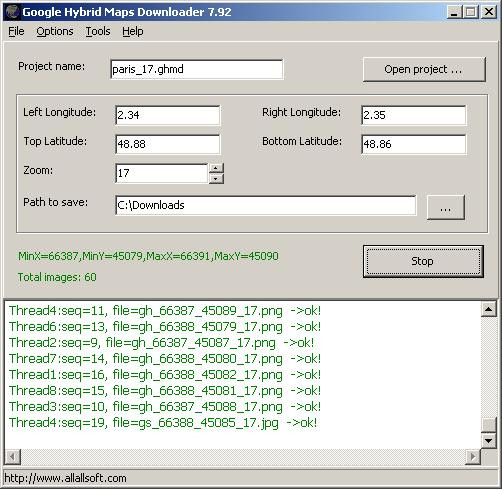Open the Tools menu
The height and width of the screenshot is (489, 502).
click(x=98, y=31)
